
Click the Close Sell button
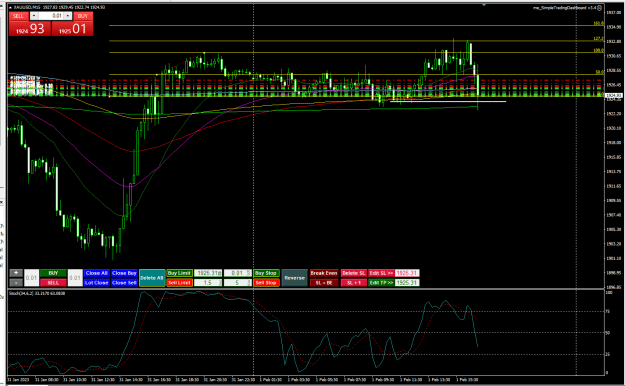click(x=124, y=283)
